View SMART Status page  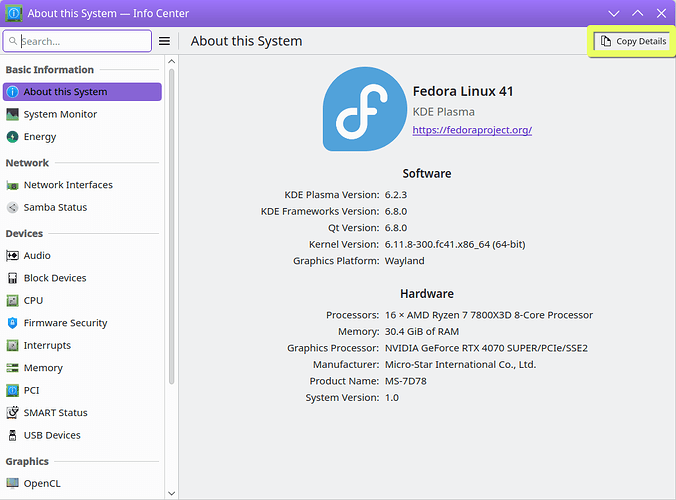[82, 413]
